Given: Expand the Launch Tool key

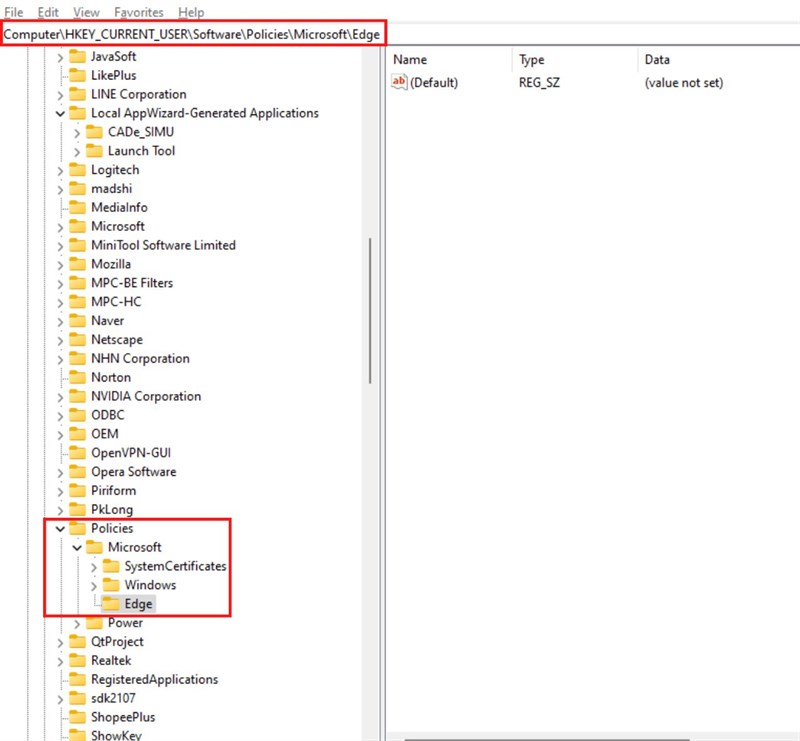Looking at the screenshot, I should (77, 152).
